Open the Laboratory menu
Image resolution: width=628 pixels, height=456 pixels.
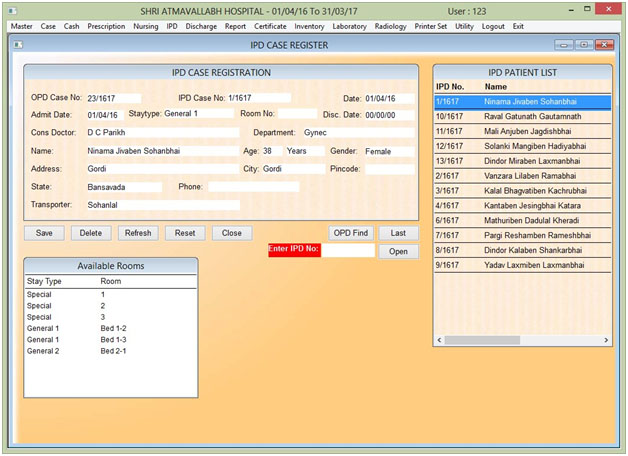tap(349, 26)
